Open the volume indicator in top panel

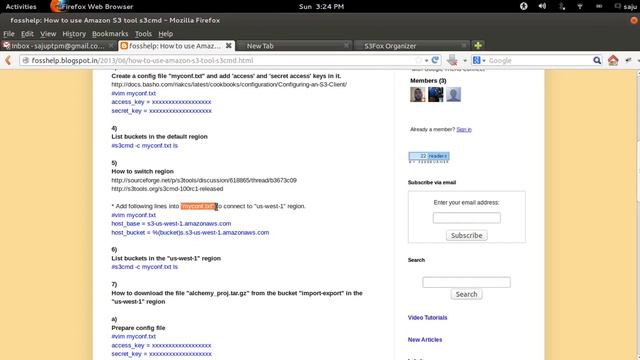click(542, 6)
